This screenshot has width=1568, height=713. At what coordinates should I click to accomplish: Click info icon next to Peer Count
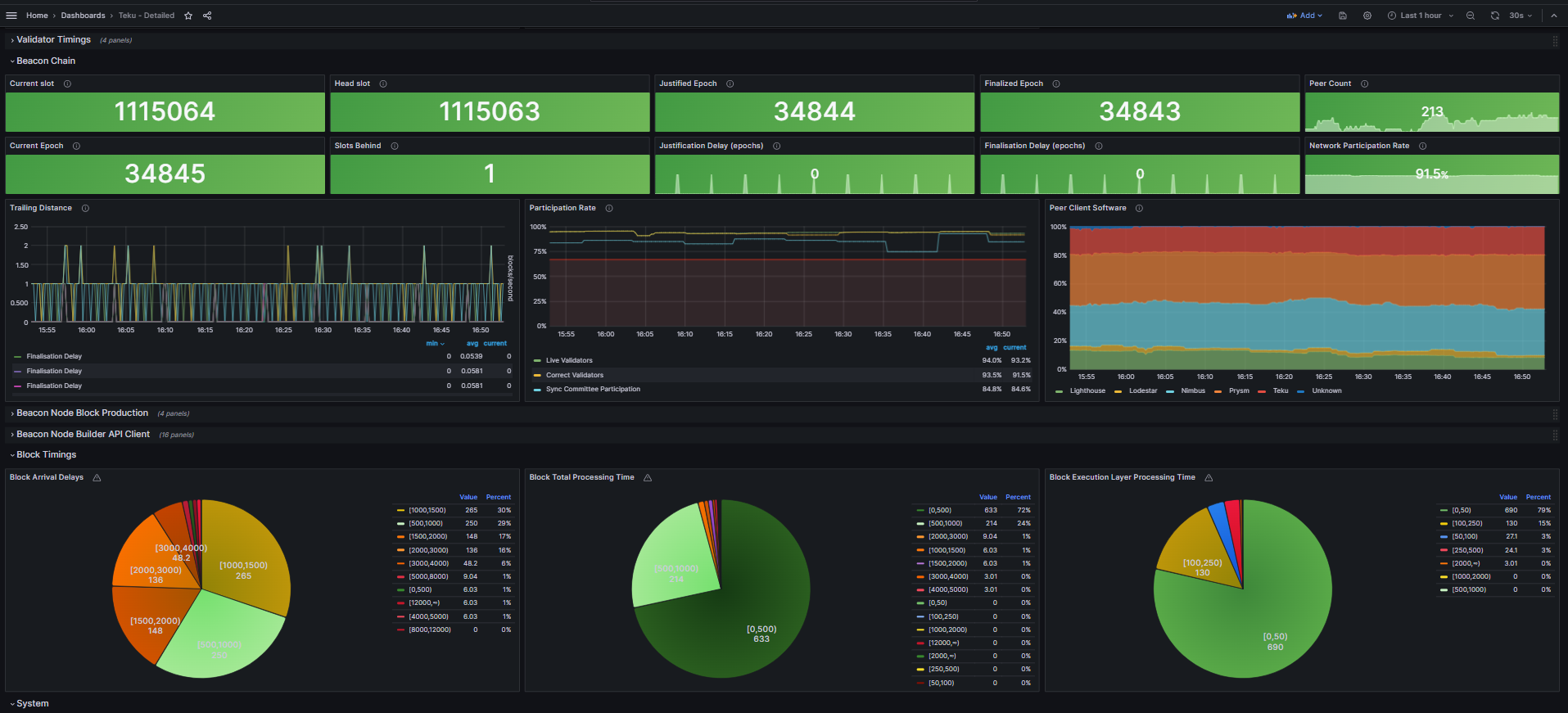pyautogui.click(x=1364, y=83)
